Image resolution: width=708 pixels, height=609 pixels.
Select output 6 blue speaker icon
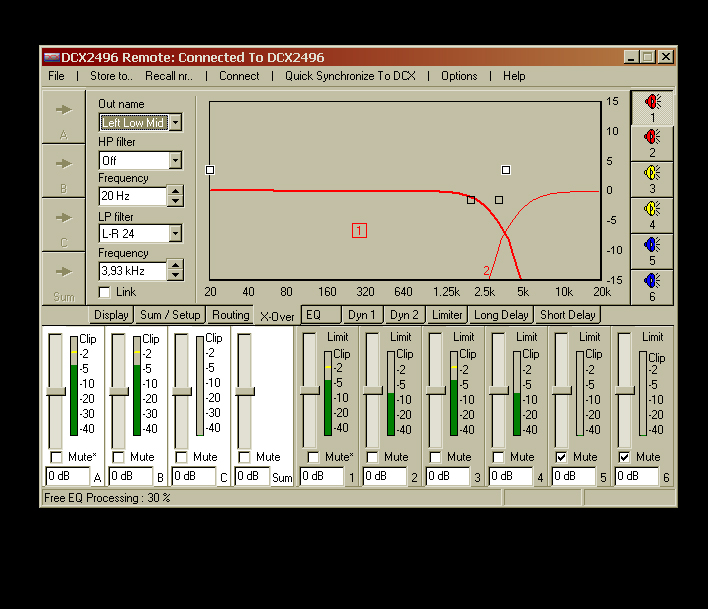(652, 288)
